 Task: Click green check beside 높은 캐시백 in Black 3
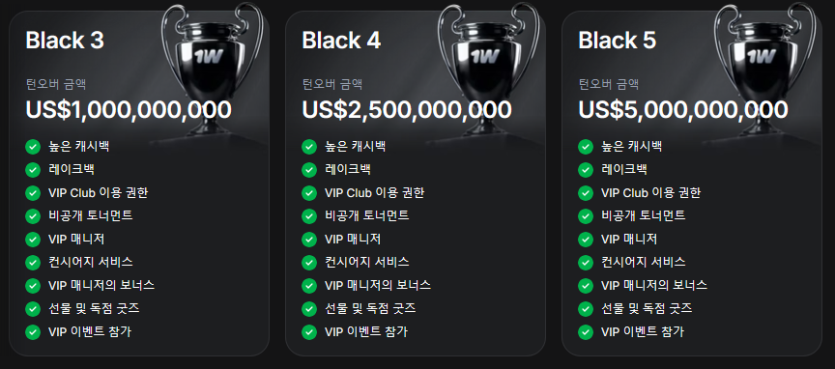click(33, 146)
